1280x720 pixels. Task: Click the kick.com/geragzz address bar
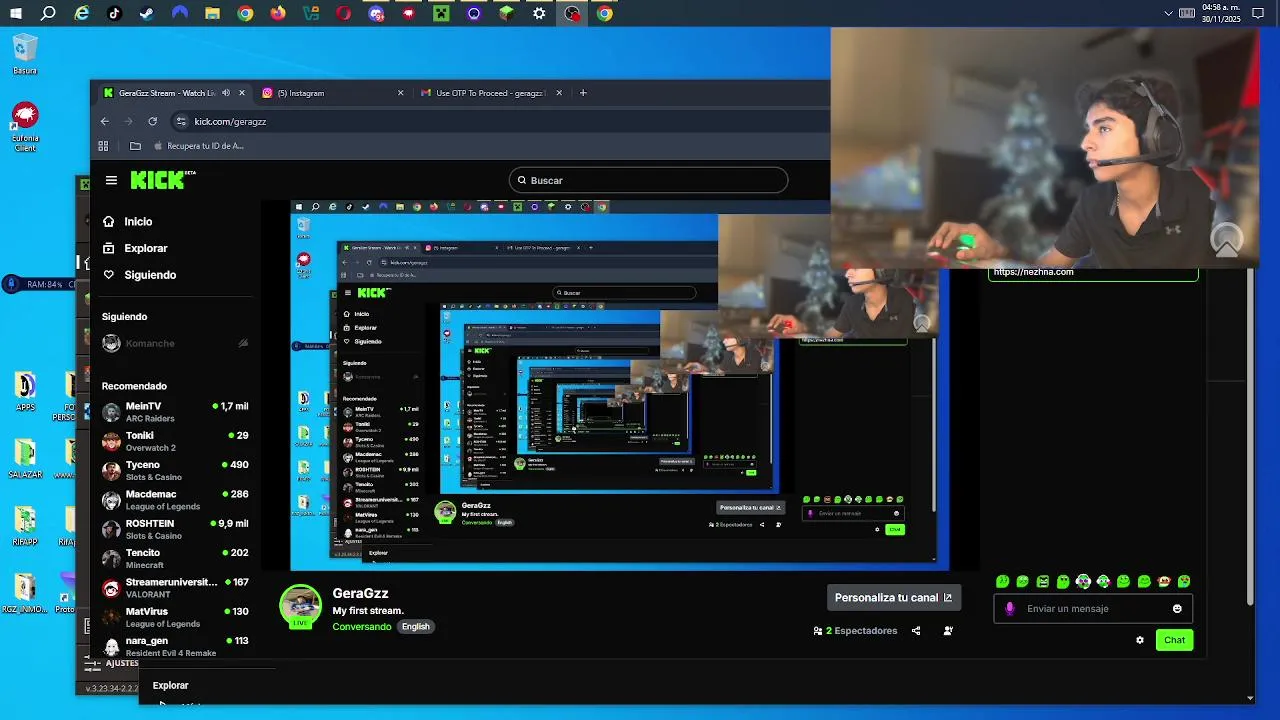pos(500,121)
